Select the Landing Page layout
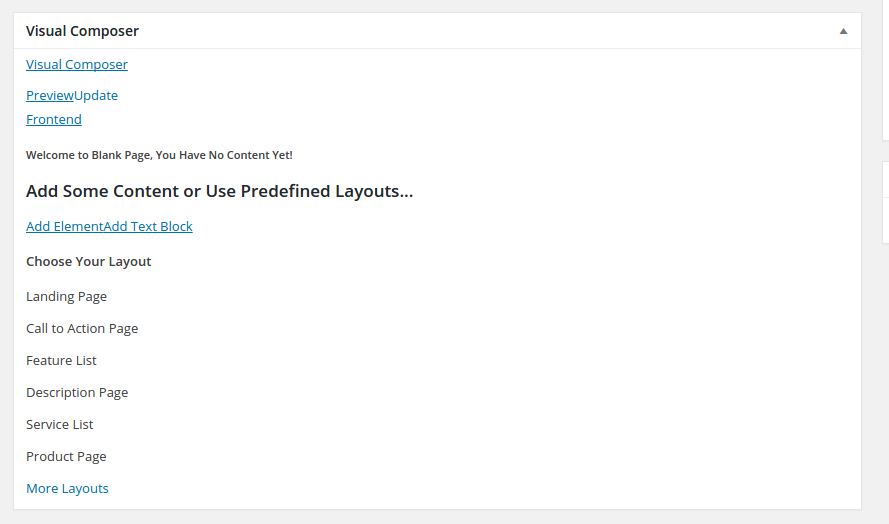Viewport: 889px width, 524px height. pyautogui.click(x=66, y=297)
